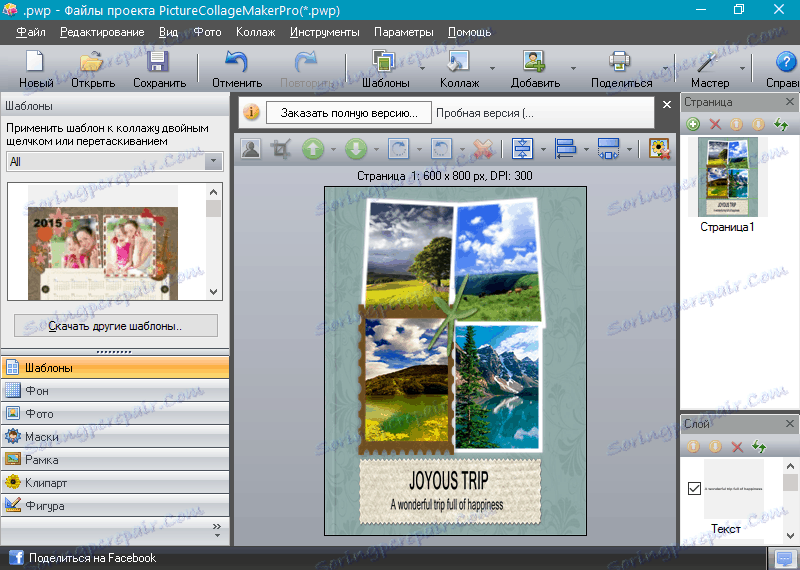Click the Открыть folder icon

click(x=92, y=62)
